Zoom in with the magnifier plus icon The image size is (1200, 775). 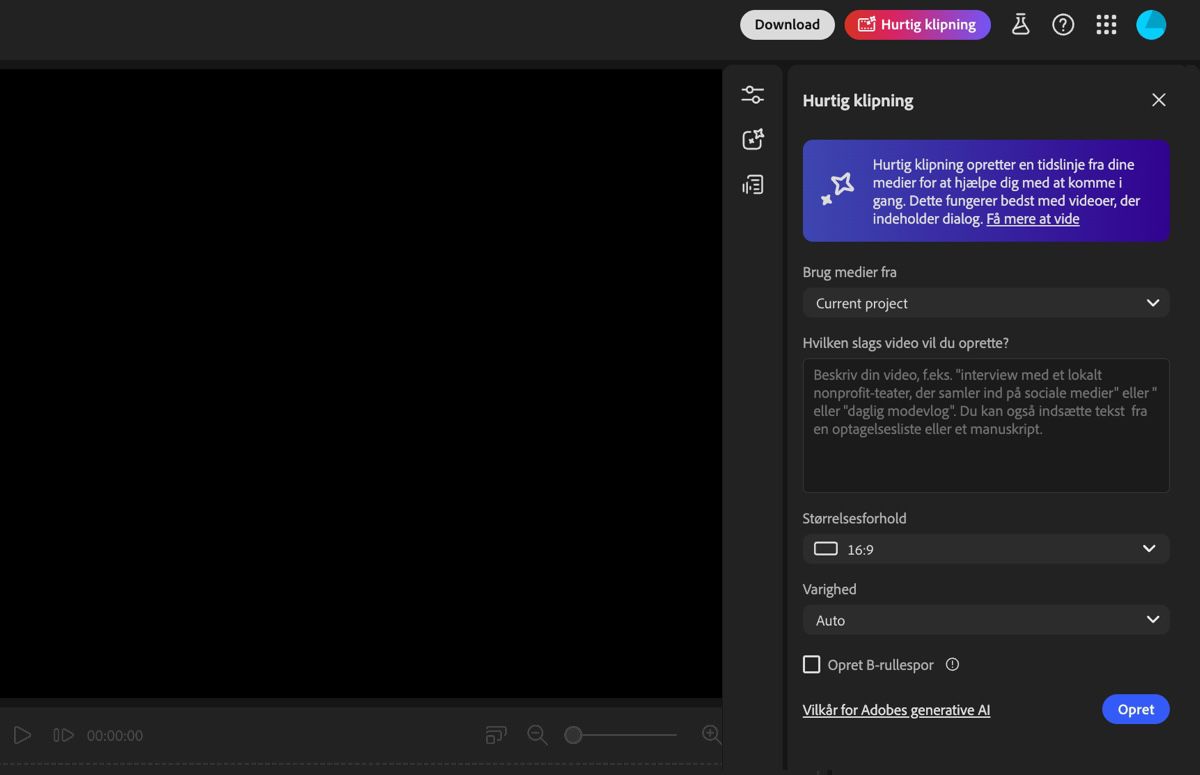711,734
